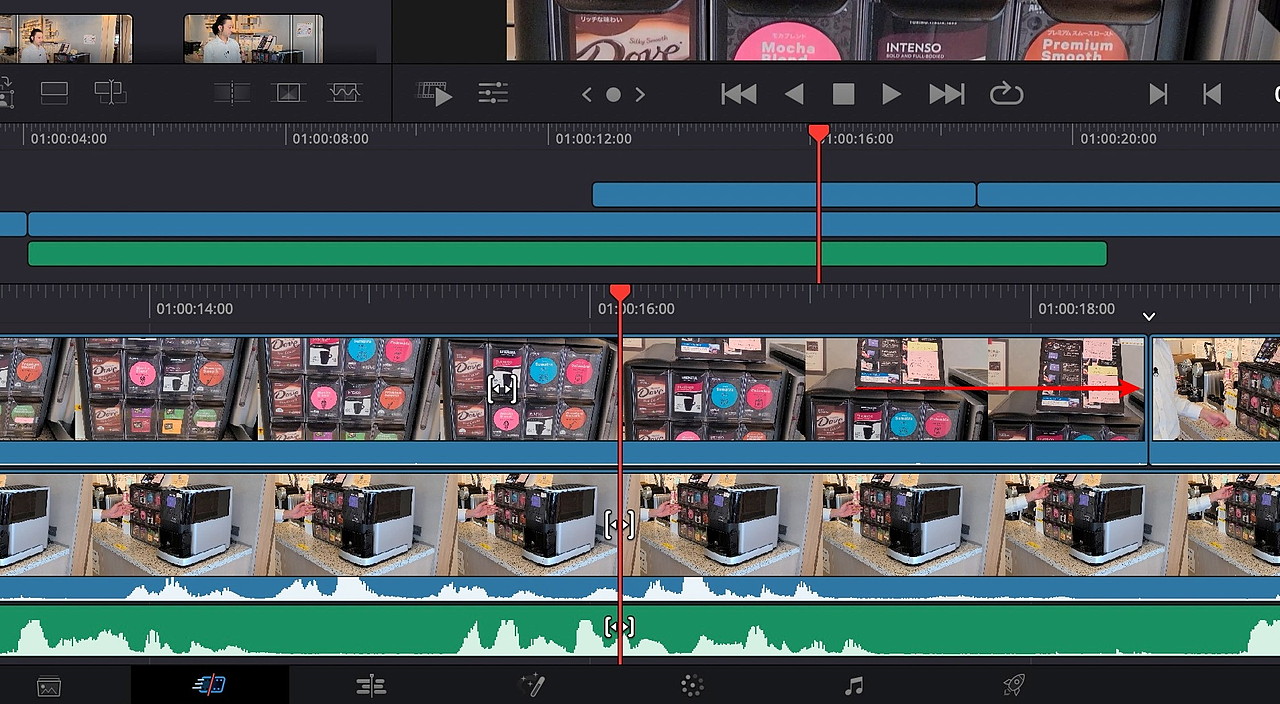Select the first media pool clip thumbnail
The width and height of the screenshot is (1280, 704).
pos(66,38)
